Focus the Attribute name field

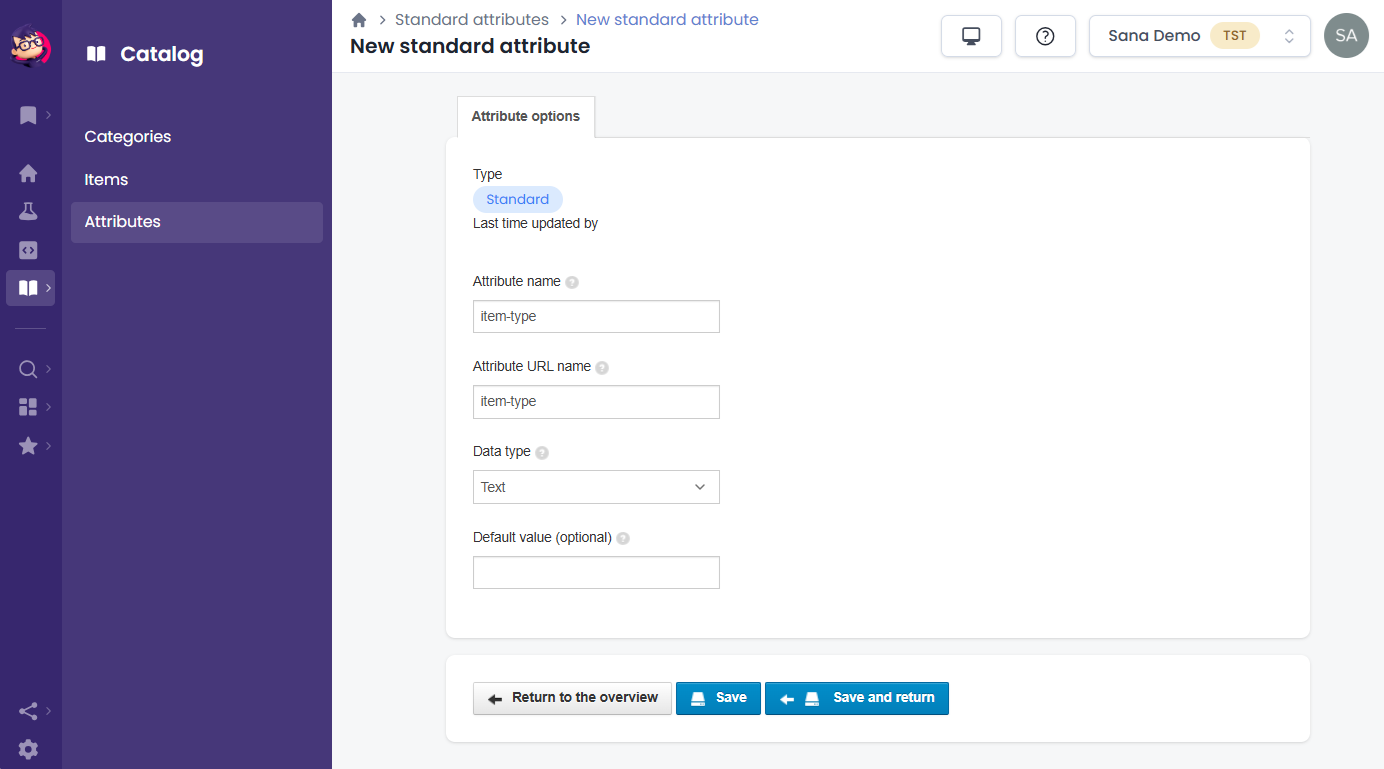pos(596,317)
